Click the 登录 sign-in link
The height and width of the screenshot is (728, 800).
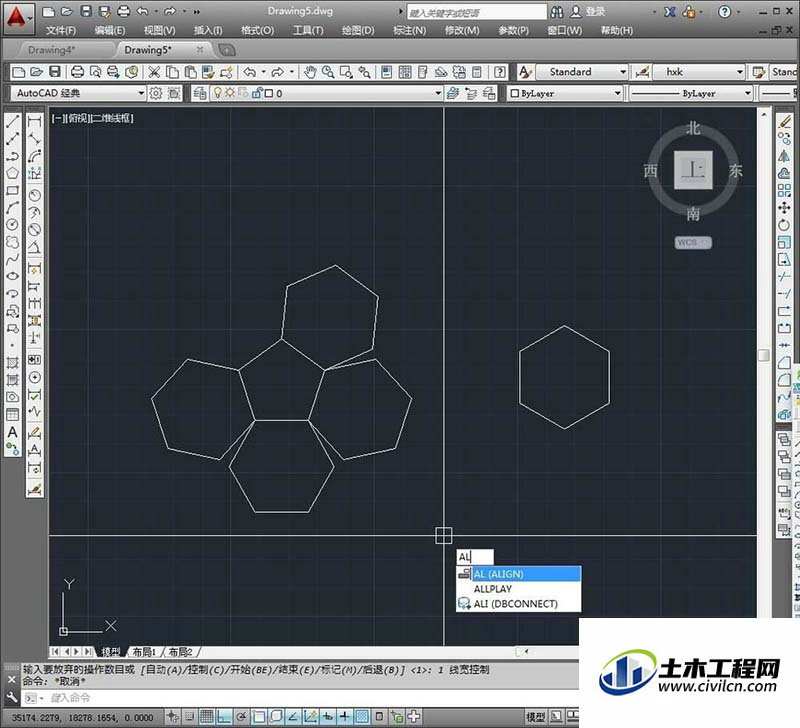[595, 11]
